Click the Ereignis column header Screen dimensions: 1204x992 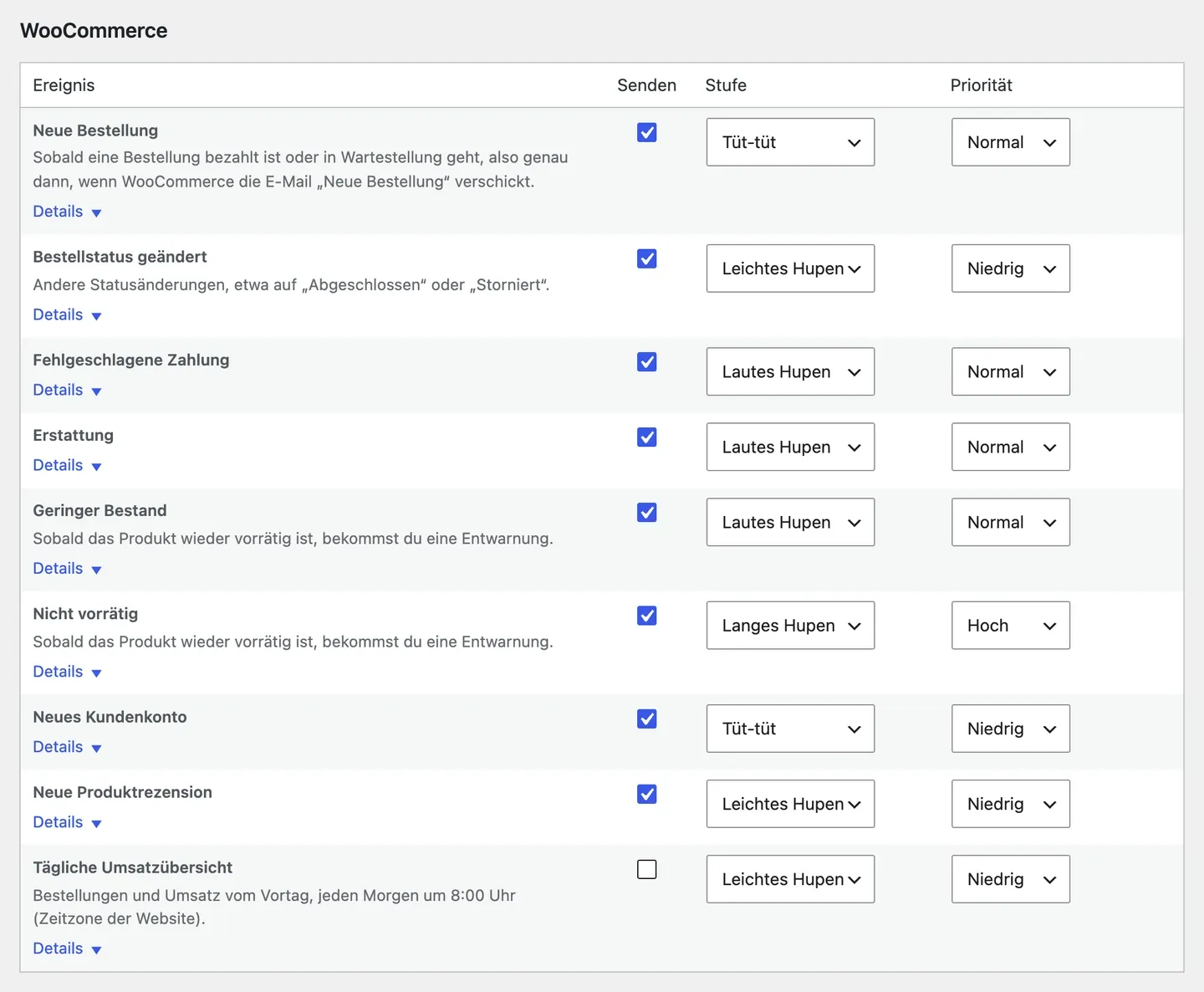pyautogui.click(x=64, y=85)
